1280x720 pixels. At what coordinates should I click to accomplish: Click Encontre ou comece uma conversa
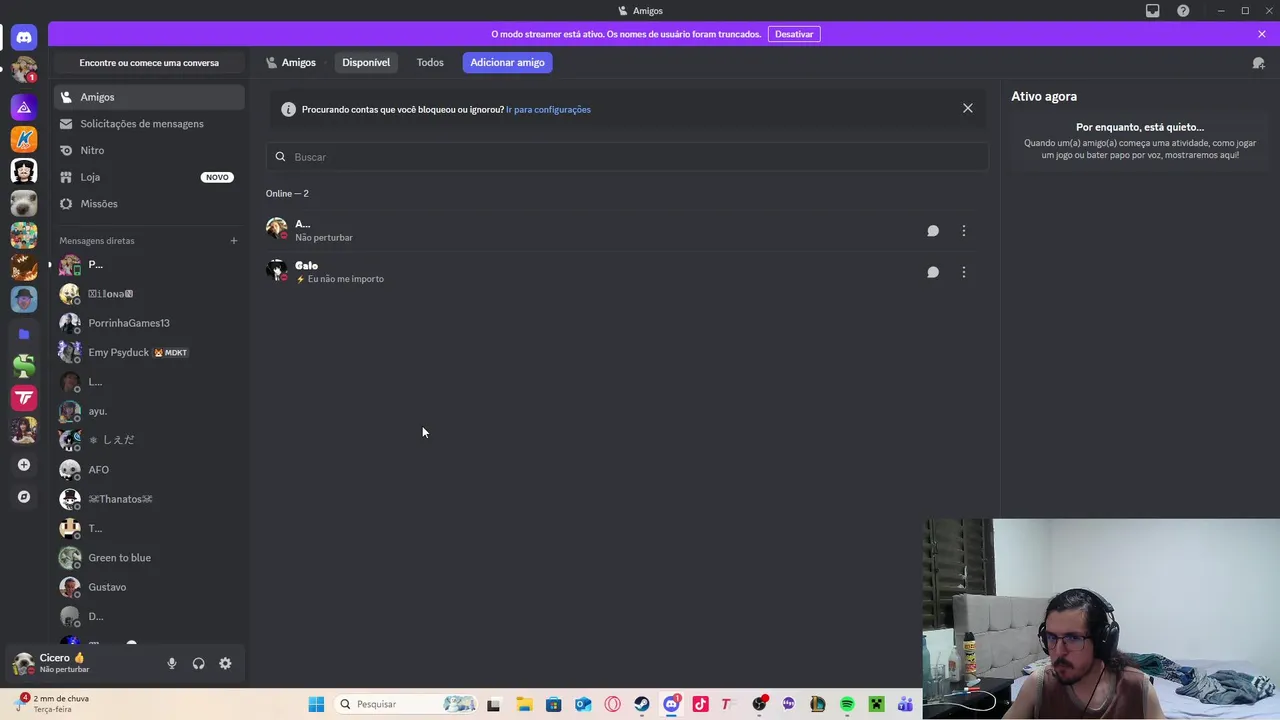click(x=149, y=63)
